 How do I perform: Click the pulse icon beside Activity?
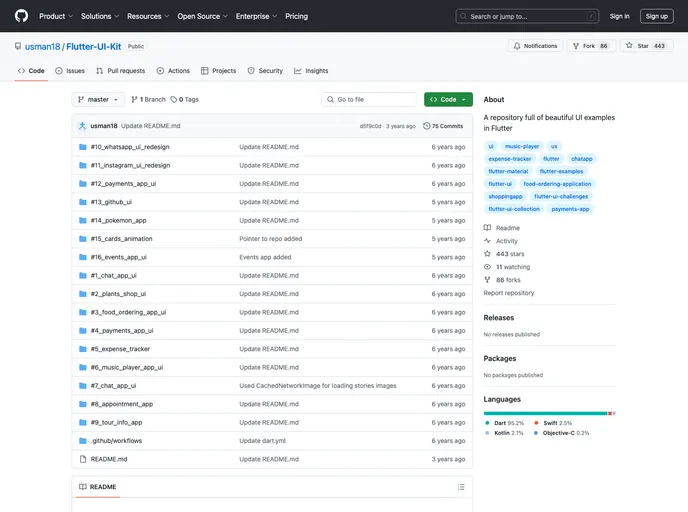pyautogui.click(x=487, y=241)
